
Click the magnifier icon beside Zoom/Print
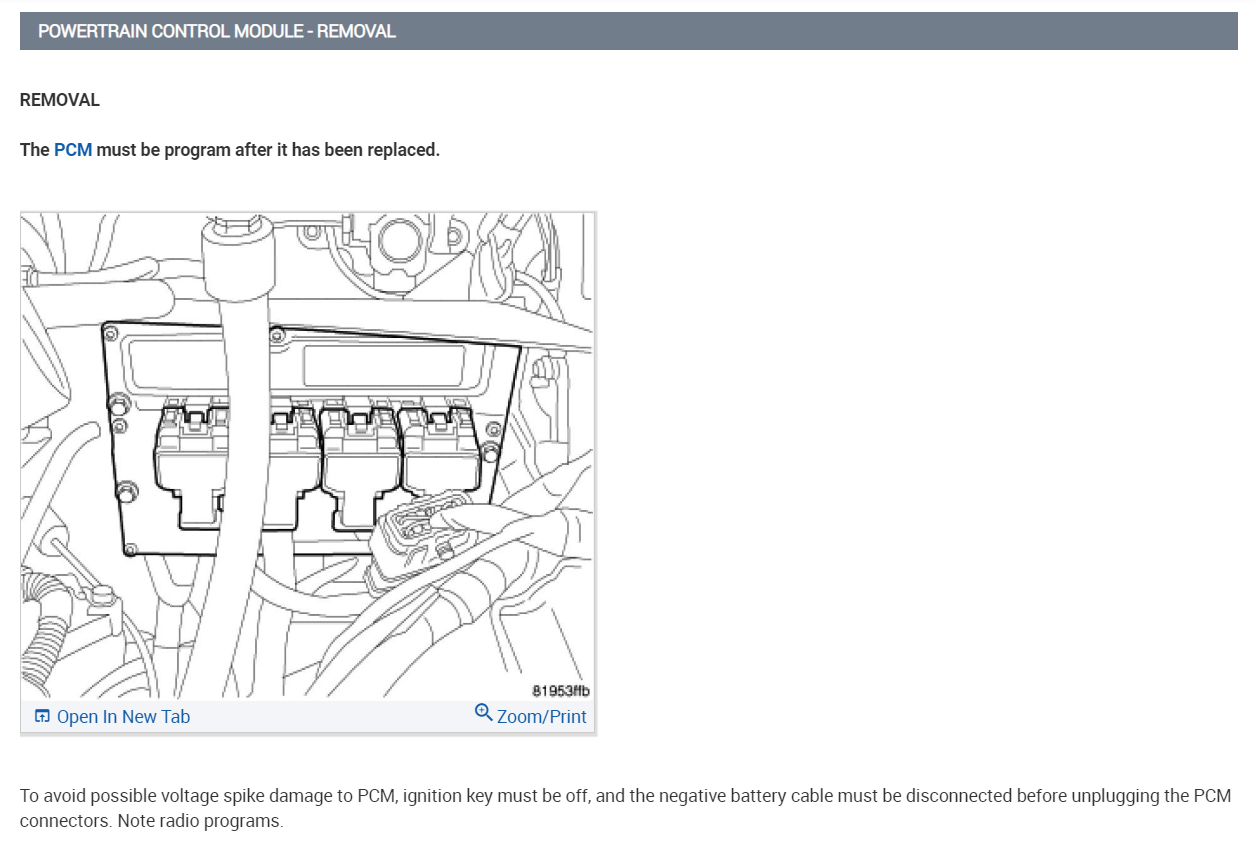484,714
